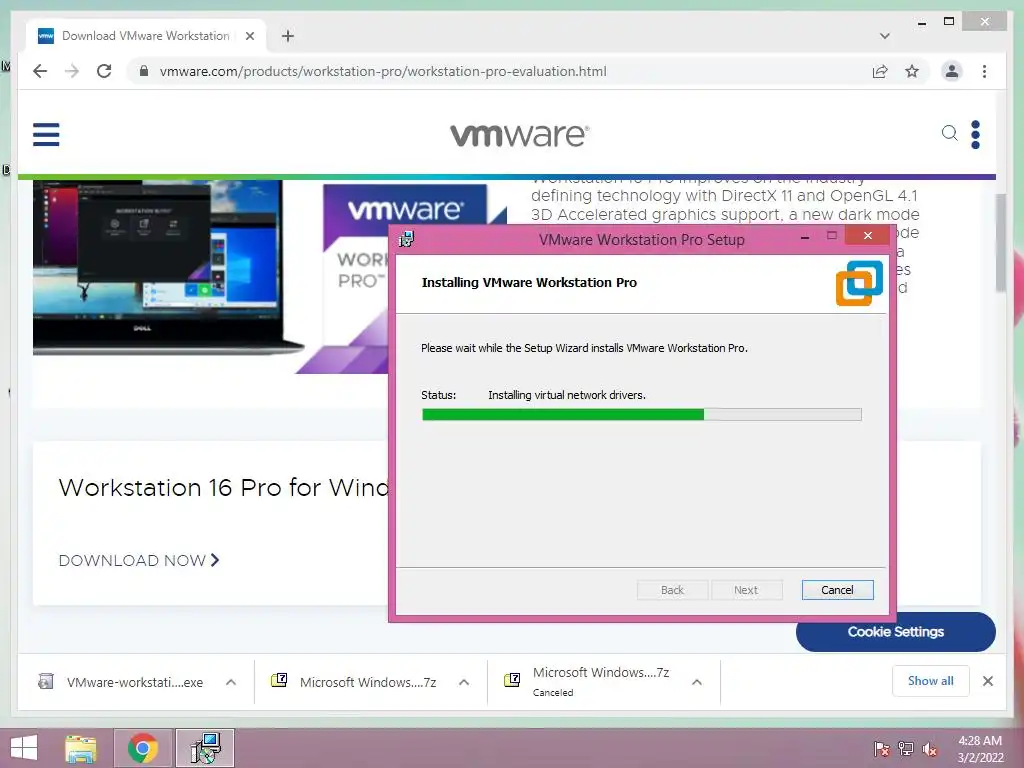Click Cookie Settings button
This screenshot has height=768, width=1024.
[x=895, y=632]
